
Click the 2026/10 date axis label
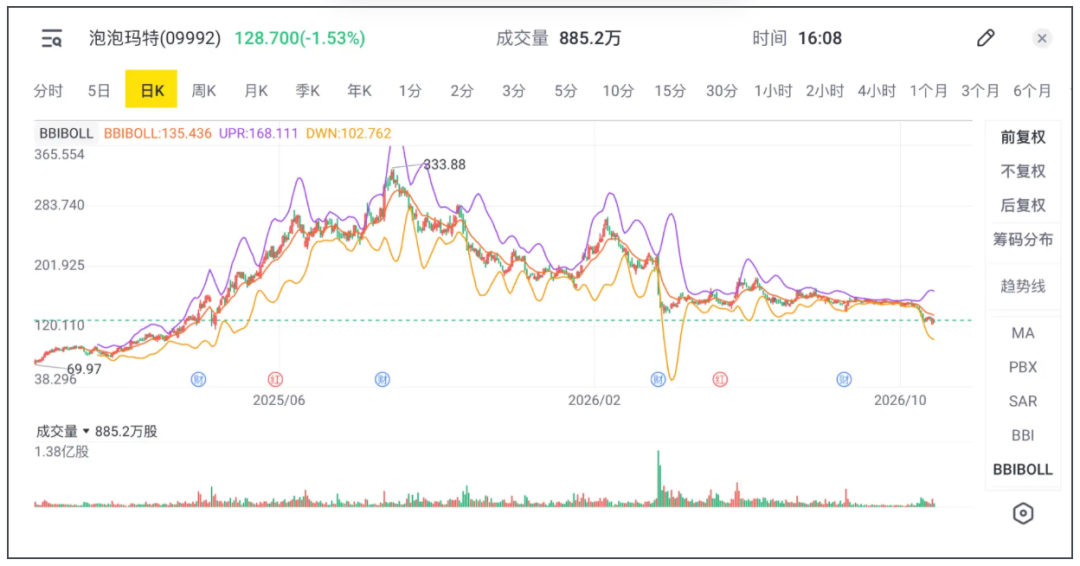(900, 401)
